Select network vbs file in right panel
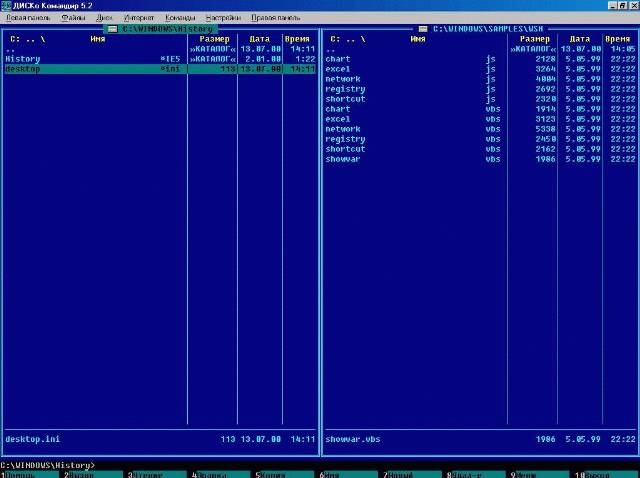640x478 pixels. click(x=481, y=129)
